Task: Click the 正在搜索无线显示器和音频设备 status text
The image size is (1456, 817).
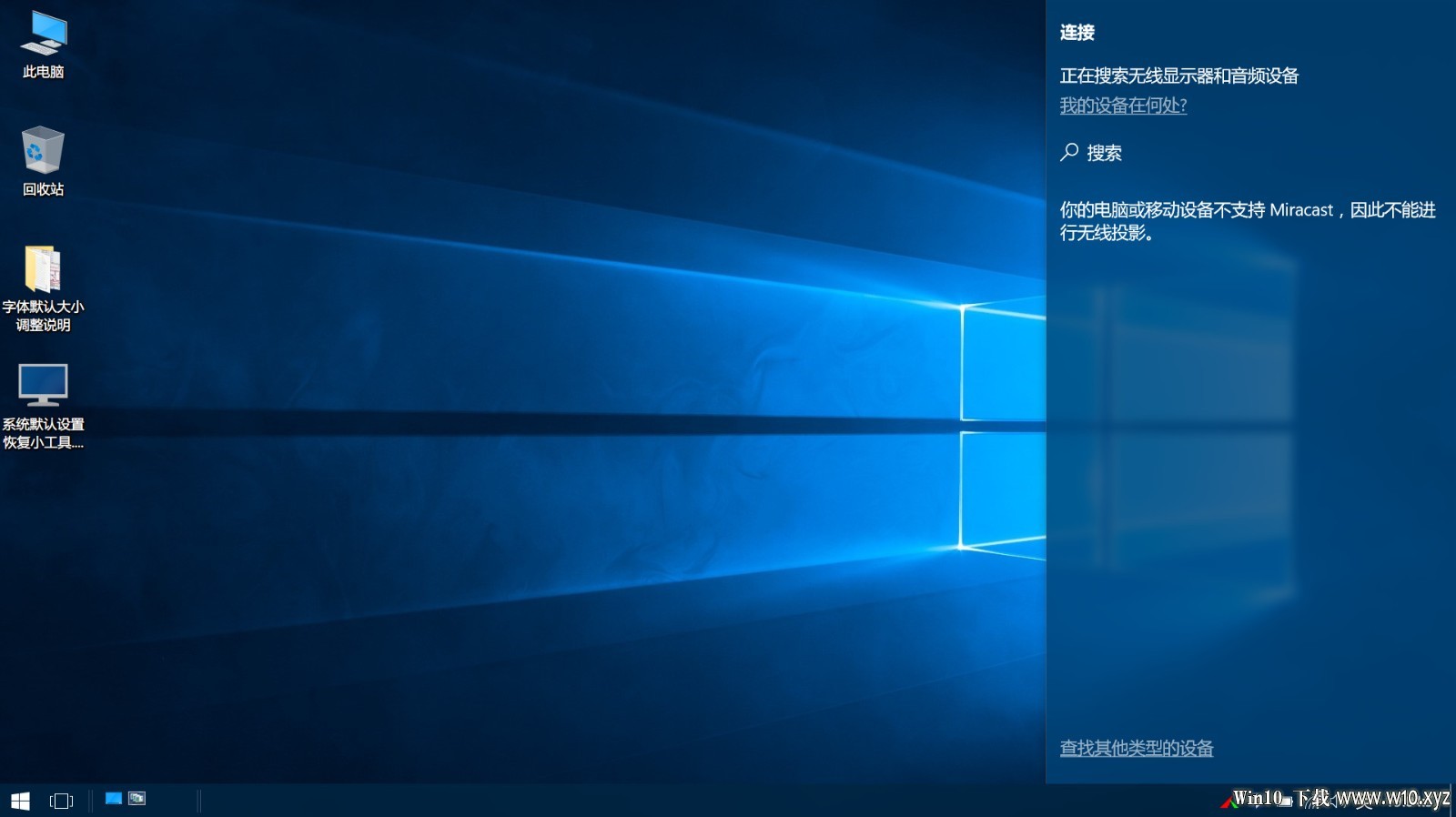Action: pos(1179,76)
